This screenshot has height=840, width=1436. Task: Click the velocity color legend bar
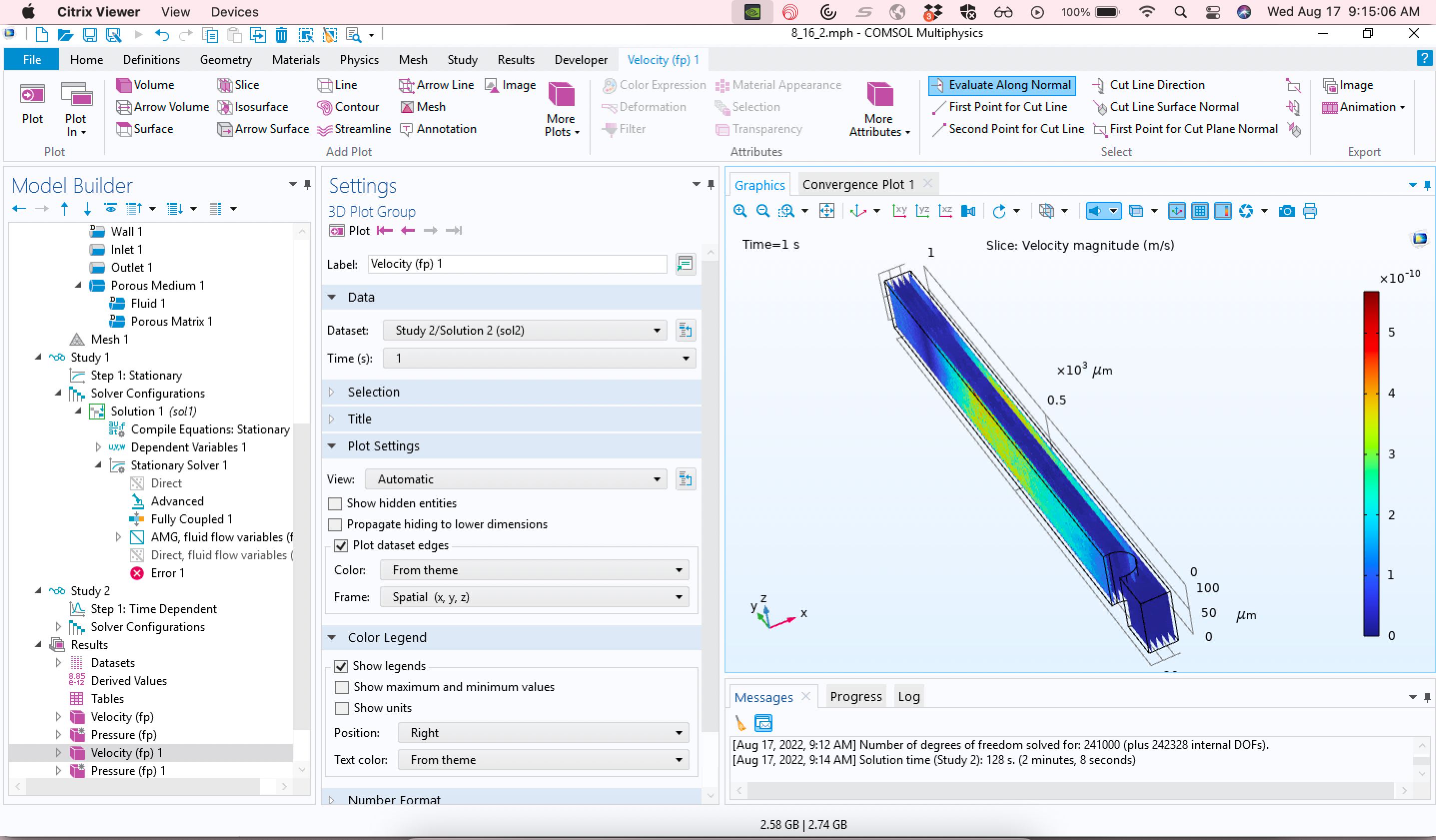(1371, 463)
